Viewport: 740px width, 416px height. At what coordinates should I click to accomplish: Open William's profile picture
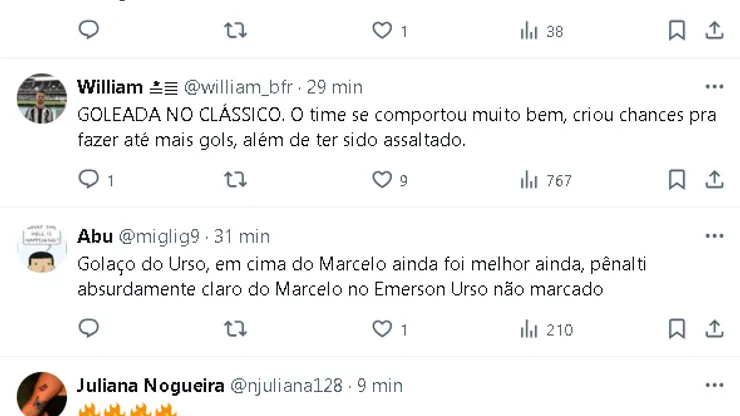42,98
